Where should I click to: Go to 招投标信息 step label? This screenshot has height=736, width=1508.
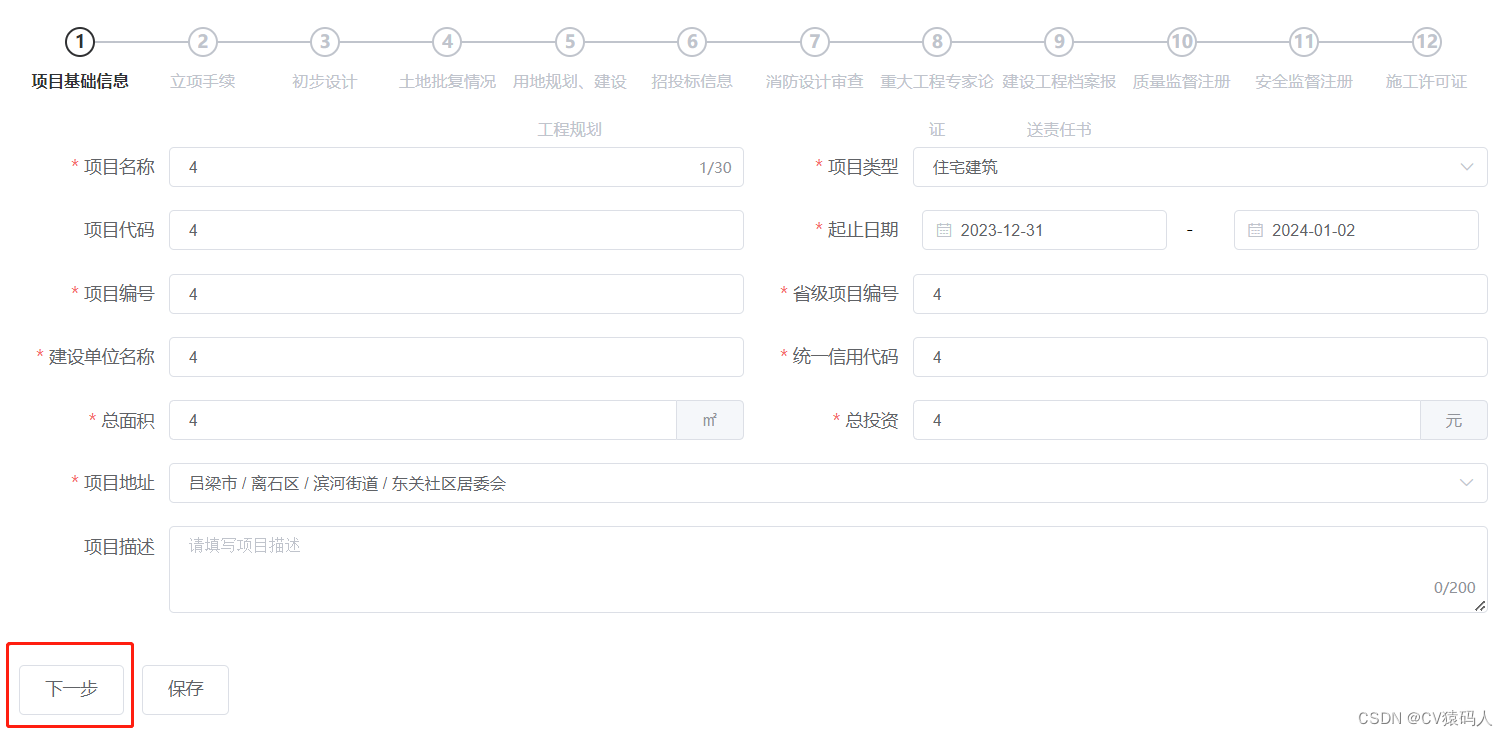pos(692,82)
